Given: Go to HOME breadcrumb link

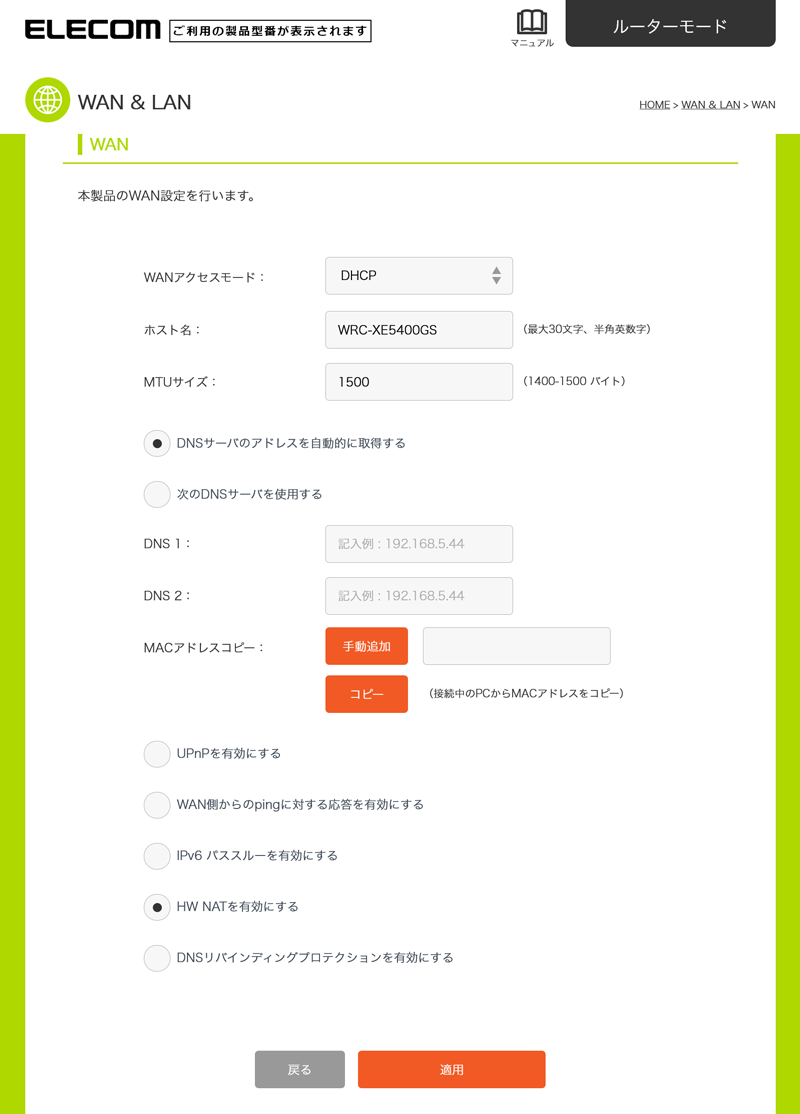Looking at the screenshot, I should (x=654, y=104).
